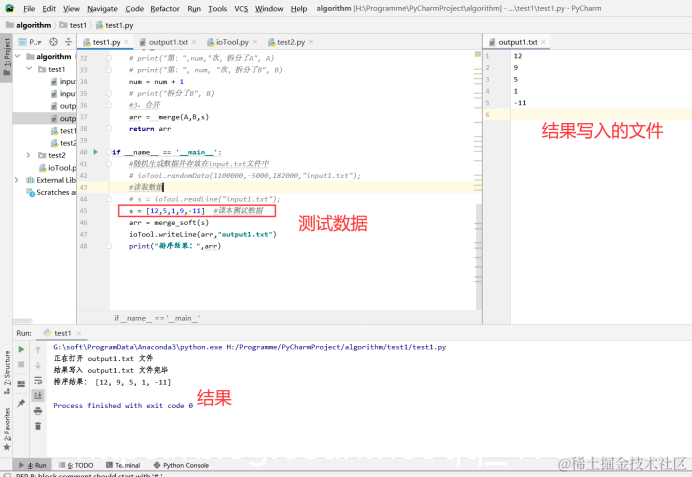Open the Refactor menu
The height and width of the screenshot is (477, 692).
pyautogui.click(x=165, y=8)
